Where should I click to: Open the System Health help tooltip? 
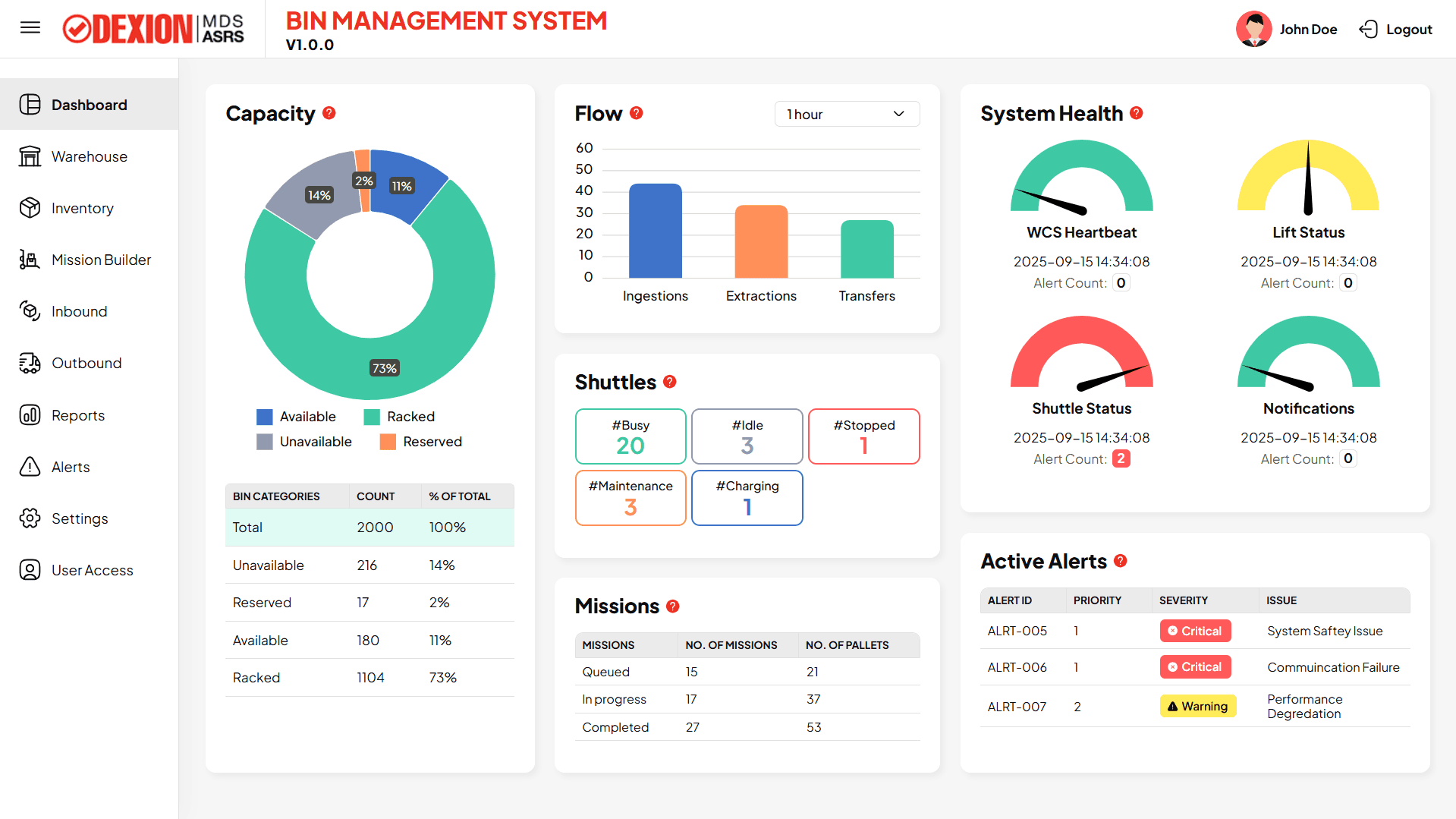tap(1137, 112)
